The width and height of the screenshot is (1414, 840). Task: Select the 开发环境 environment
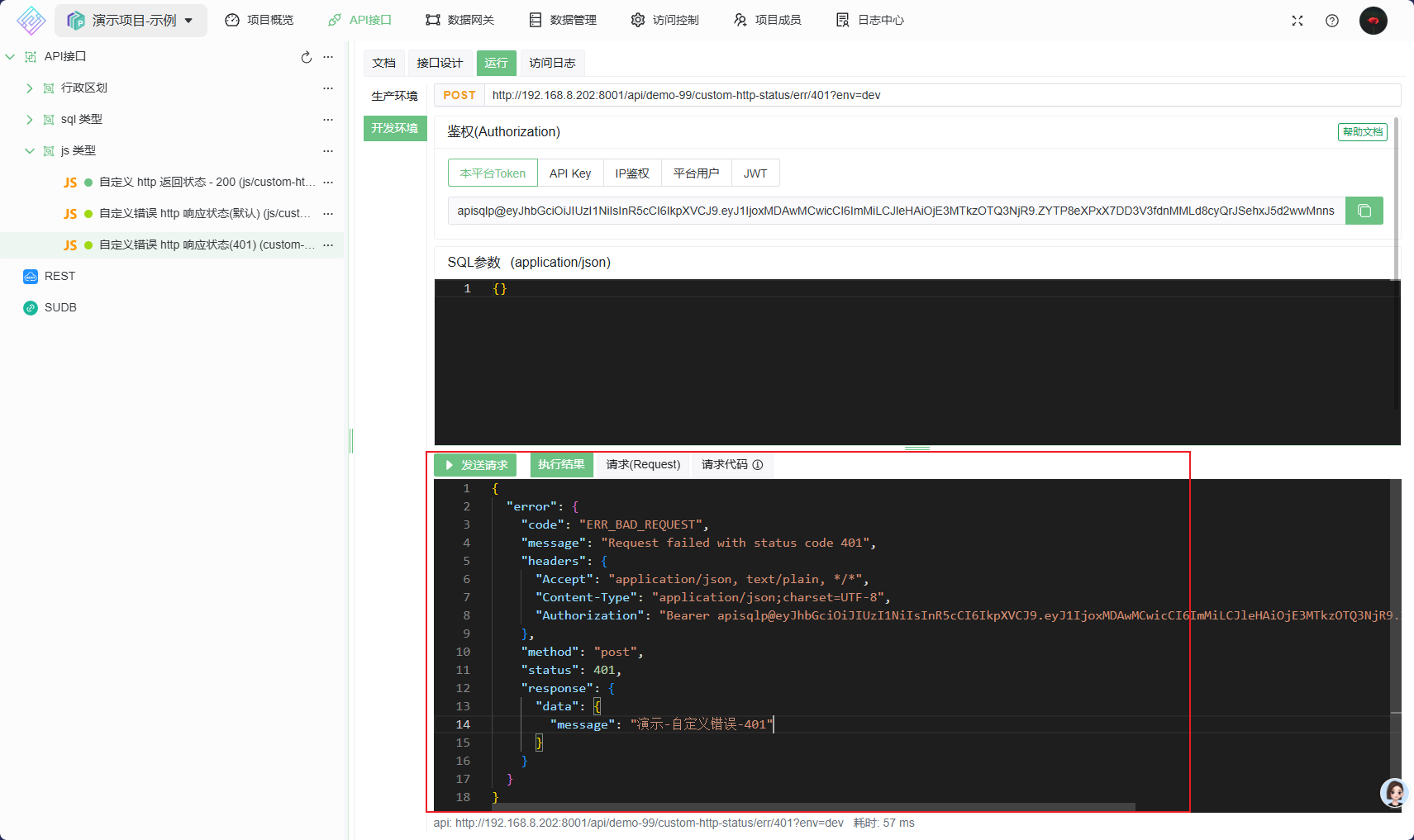(395, 128)
